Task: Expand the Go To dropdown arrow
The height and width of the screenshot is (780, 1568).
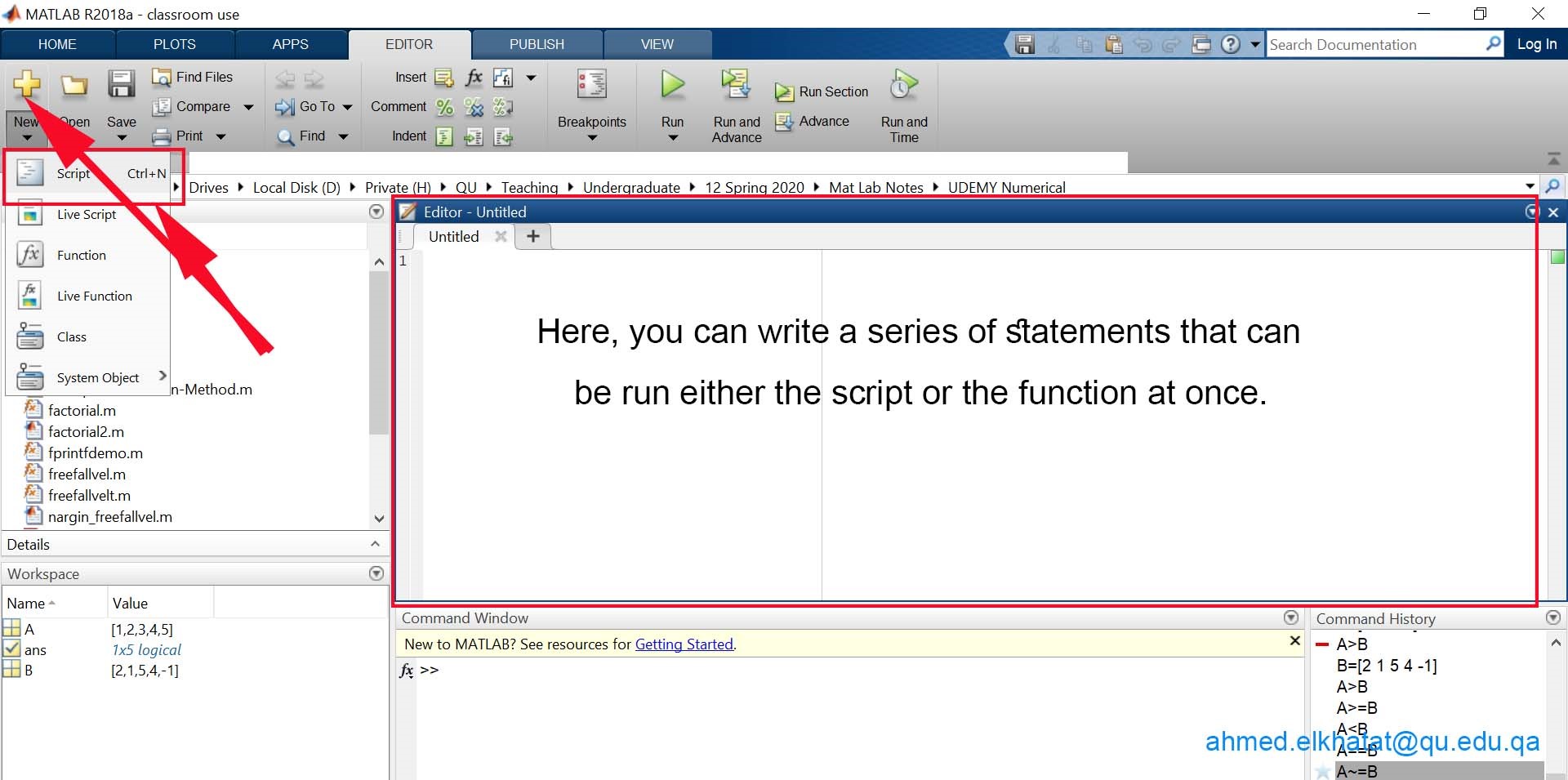Action: [347, 107]
